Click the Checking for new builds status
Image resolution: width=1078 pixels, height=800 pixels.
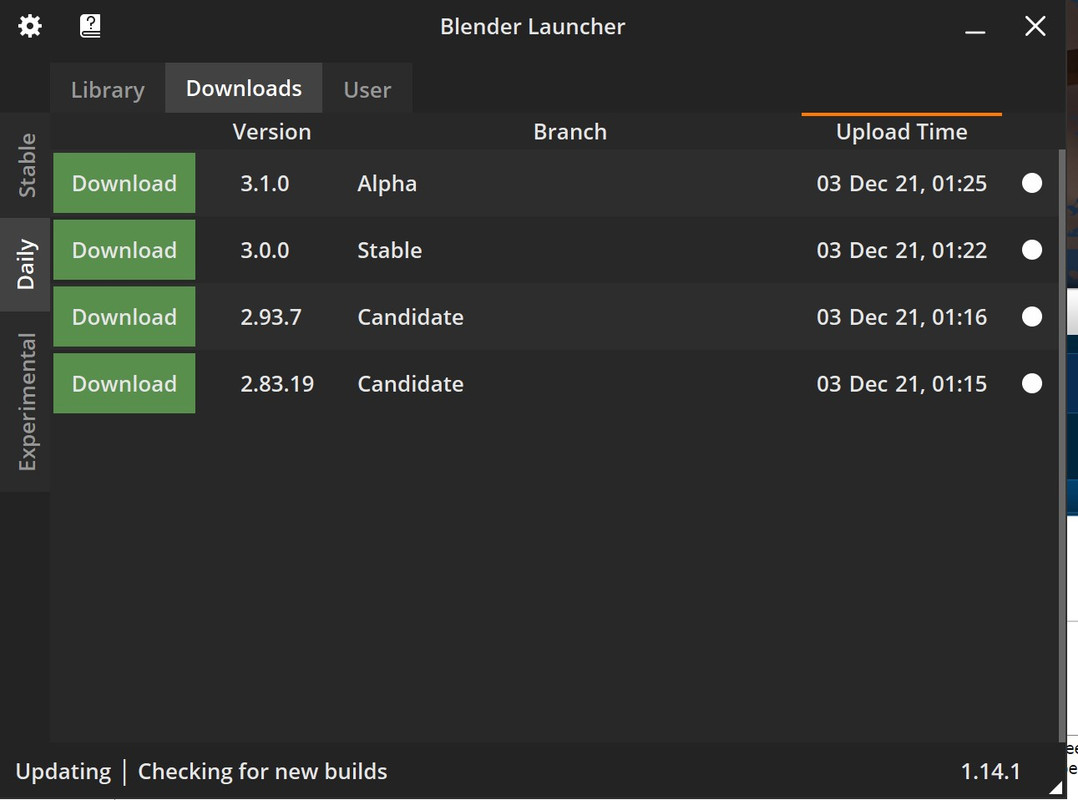263,771
